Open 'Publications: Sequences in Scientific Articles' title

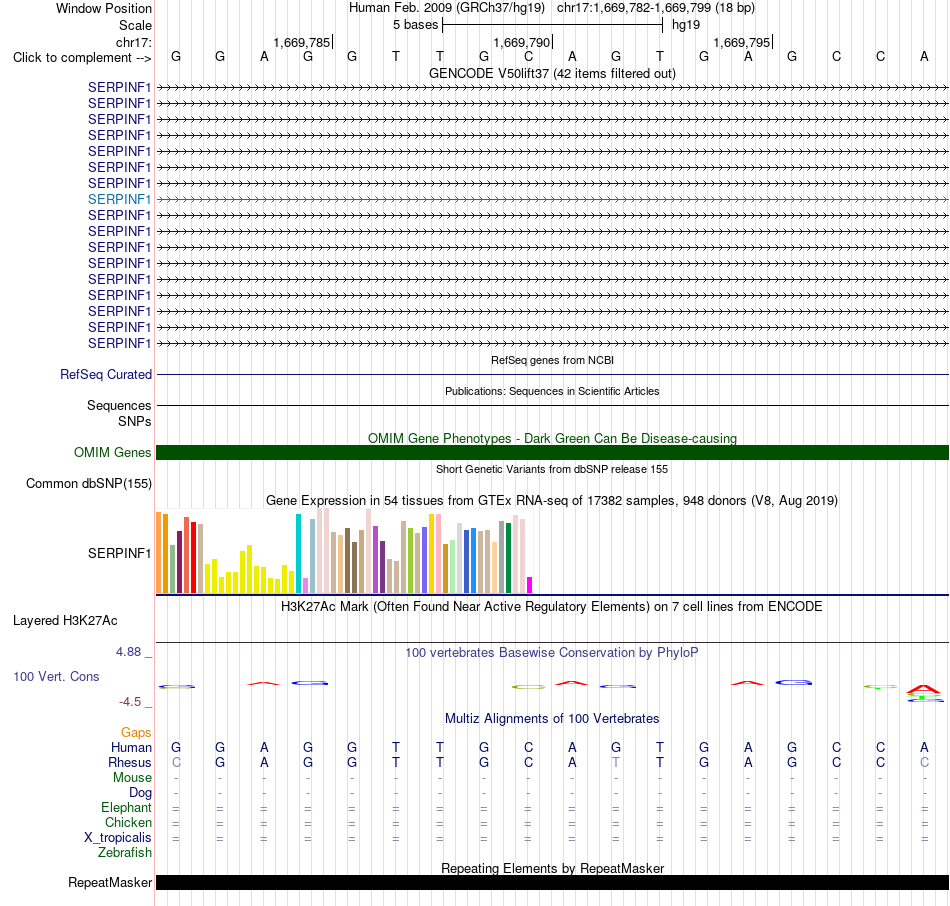tap(552, 391)
